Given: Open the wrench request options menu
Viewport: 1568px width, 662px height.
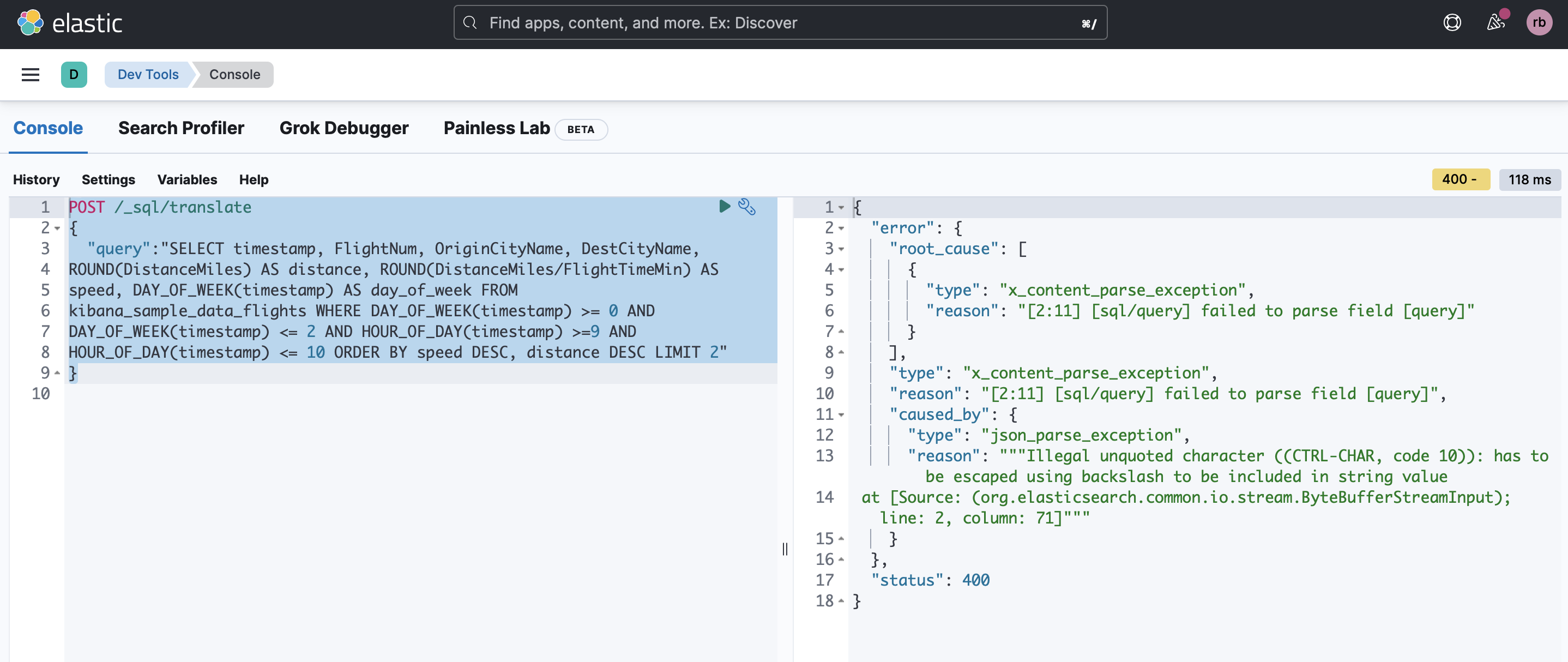Looking at the screenshot, I should (747, 207).
